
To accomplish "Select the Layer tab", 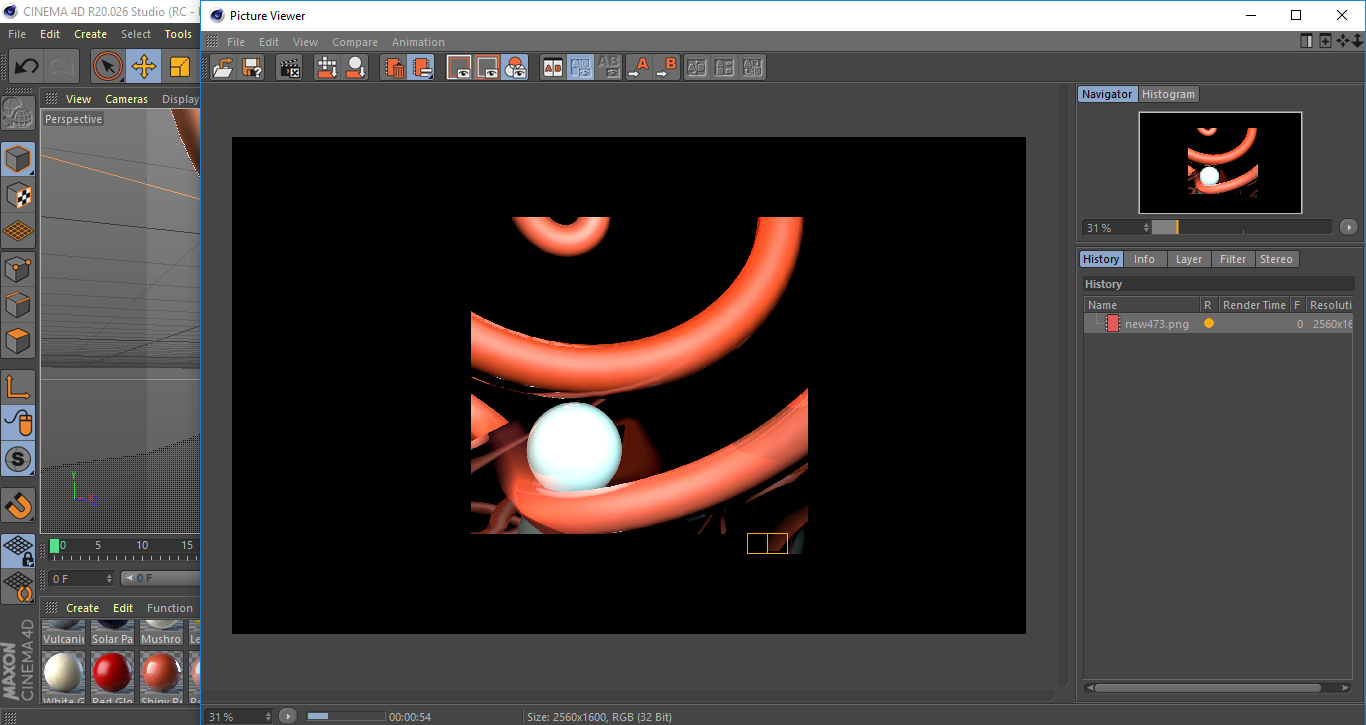I will pyautogui.click(x=1189, y=259).
